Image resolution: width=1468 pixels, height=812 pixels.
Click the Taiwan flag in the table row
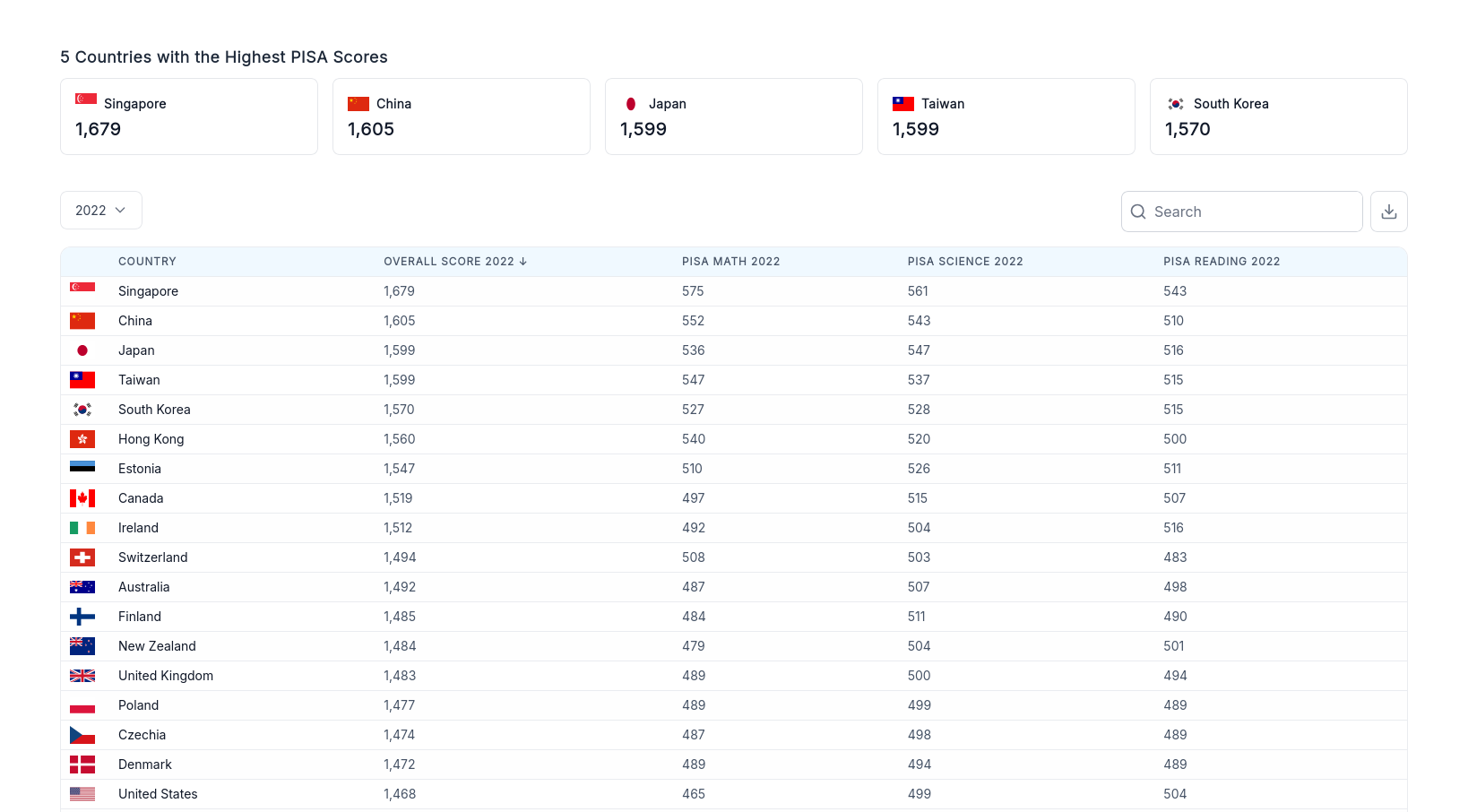[82, 380]
